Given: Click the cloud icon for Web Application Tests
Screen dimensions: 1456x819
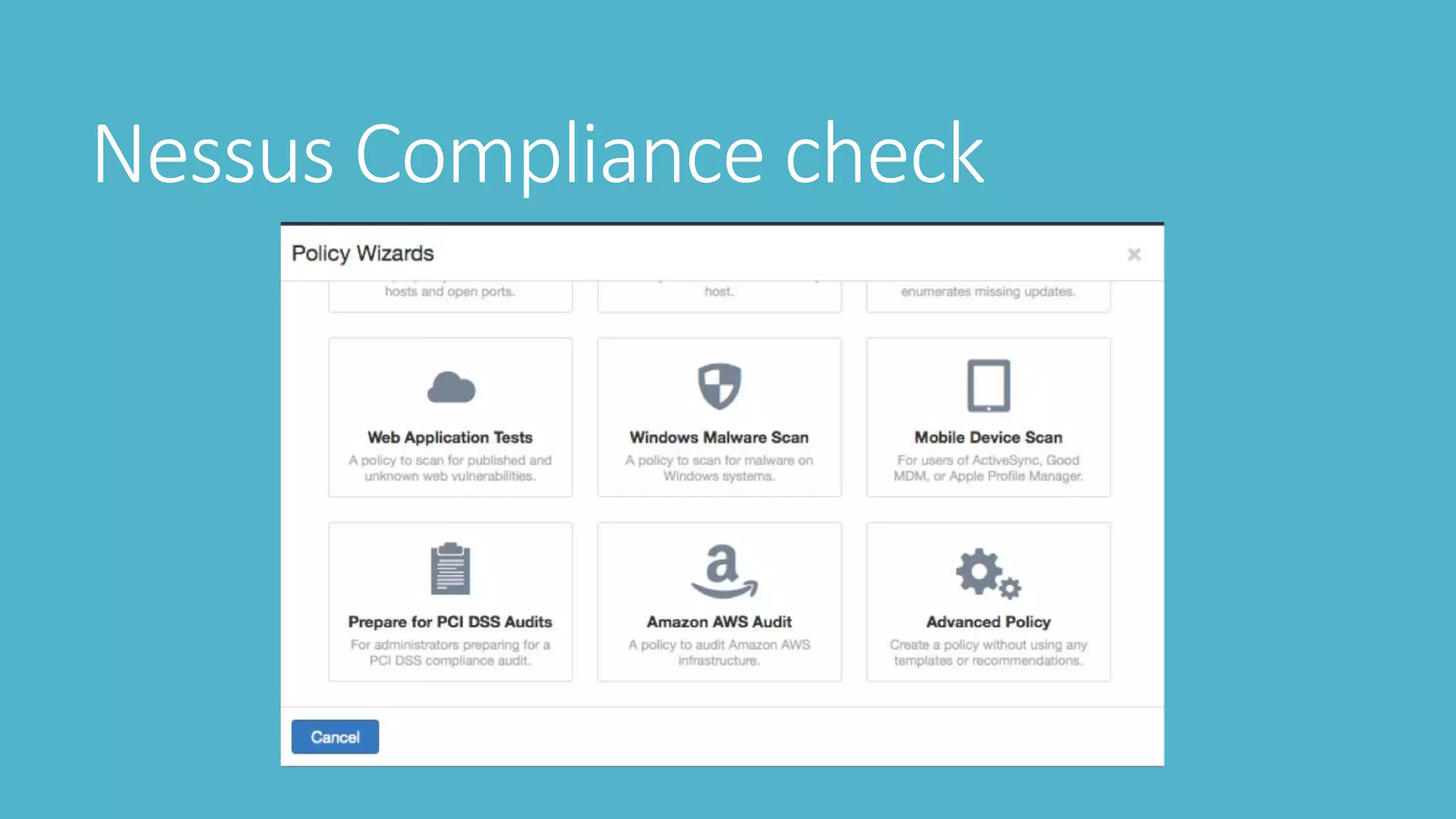Looking at the screenshot, I should pos(451,387).
